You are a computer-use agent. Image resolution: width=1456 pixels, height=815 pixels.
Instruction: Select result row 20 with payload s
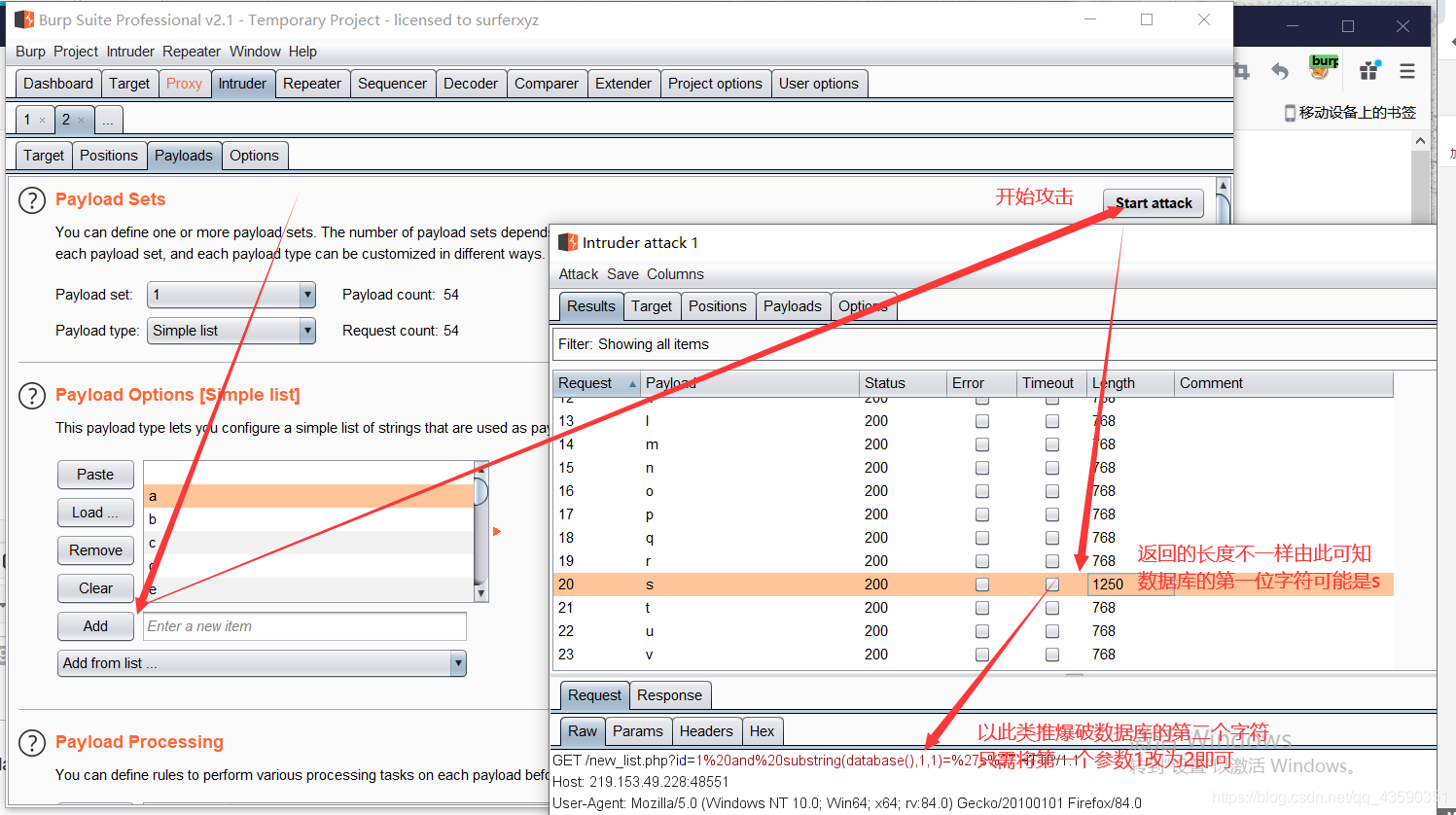(x=973, y=585)
